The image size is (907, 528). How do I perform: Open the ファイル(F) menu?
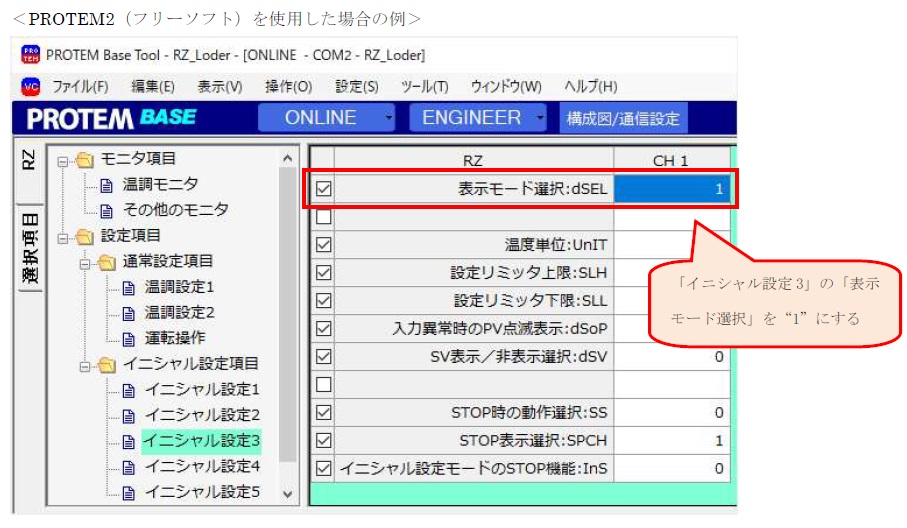(80, 87)
